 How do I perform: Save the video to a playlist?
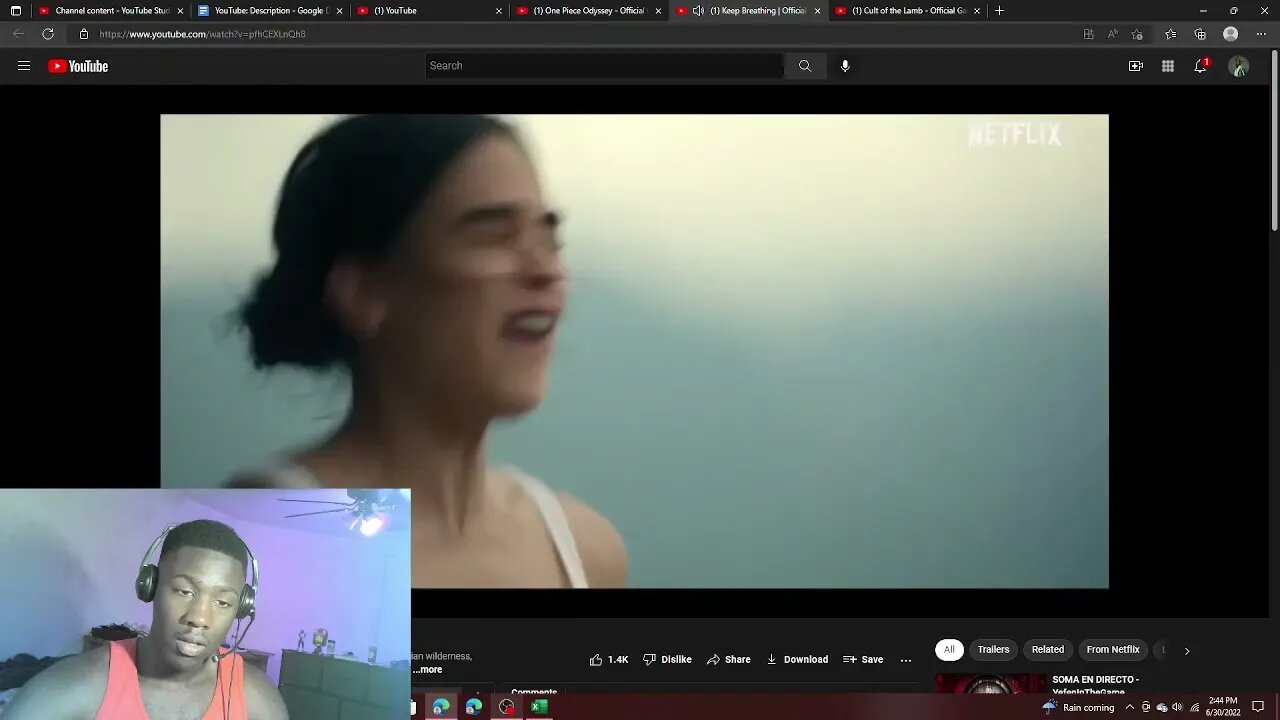[x=863, y=660]
